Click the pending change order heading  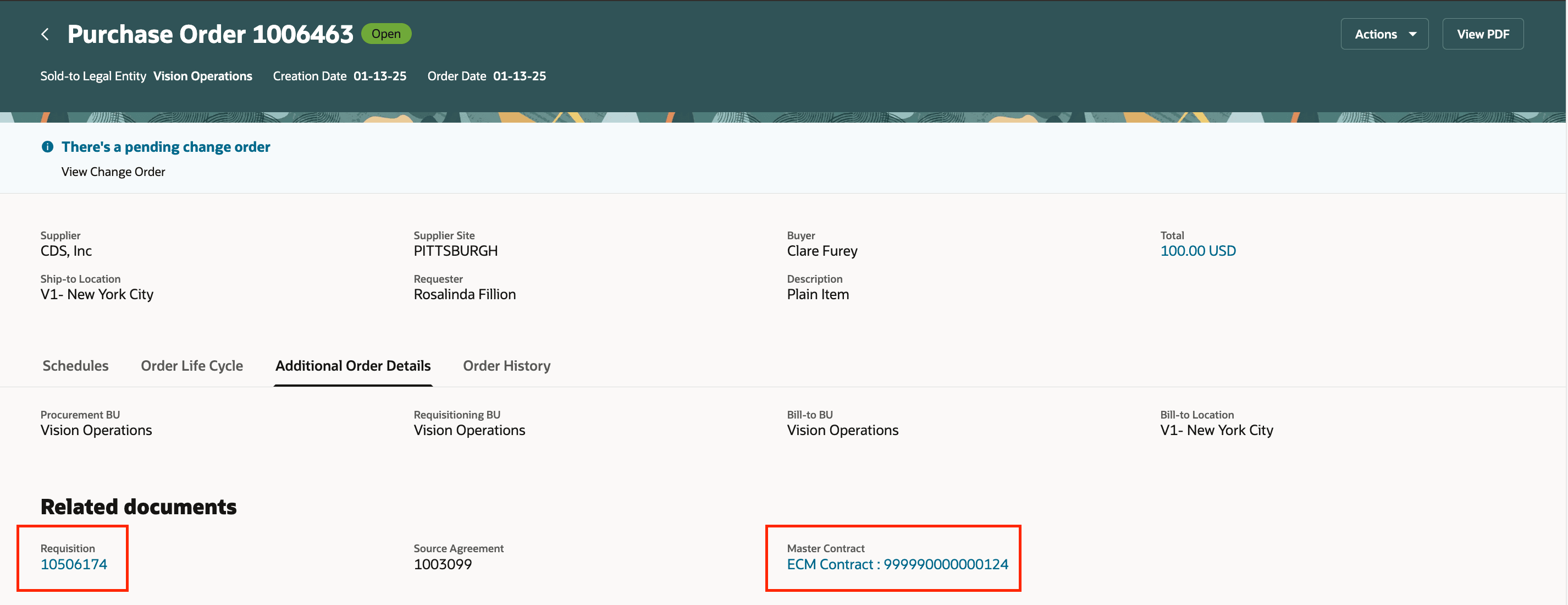165,147
